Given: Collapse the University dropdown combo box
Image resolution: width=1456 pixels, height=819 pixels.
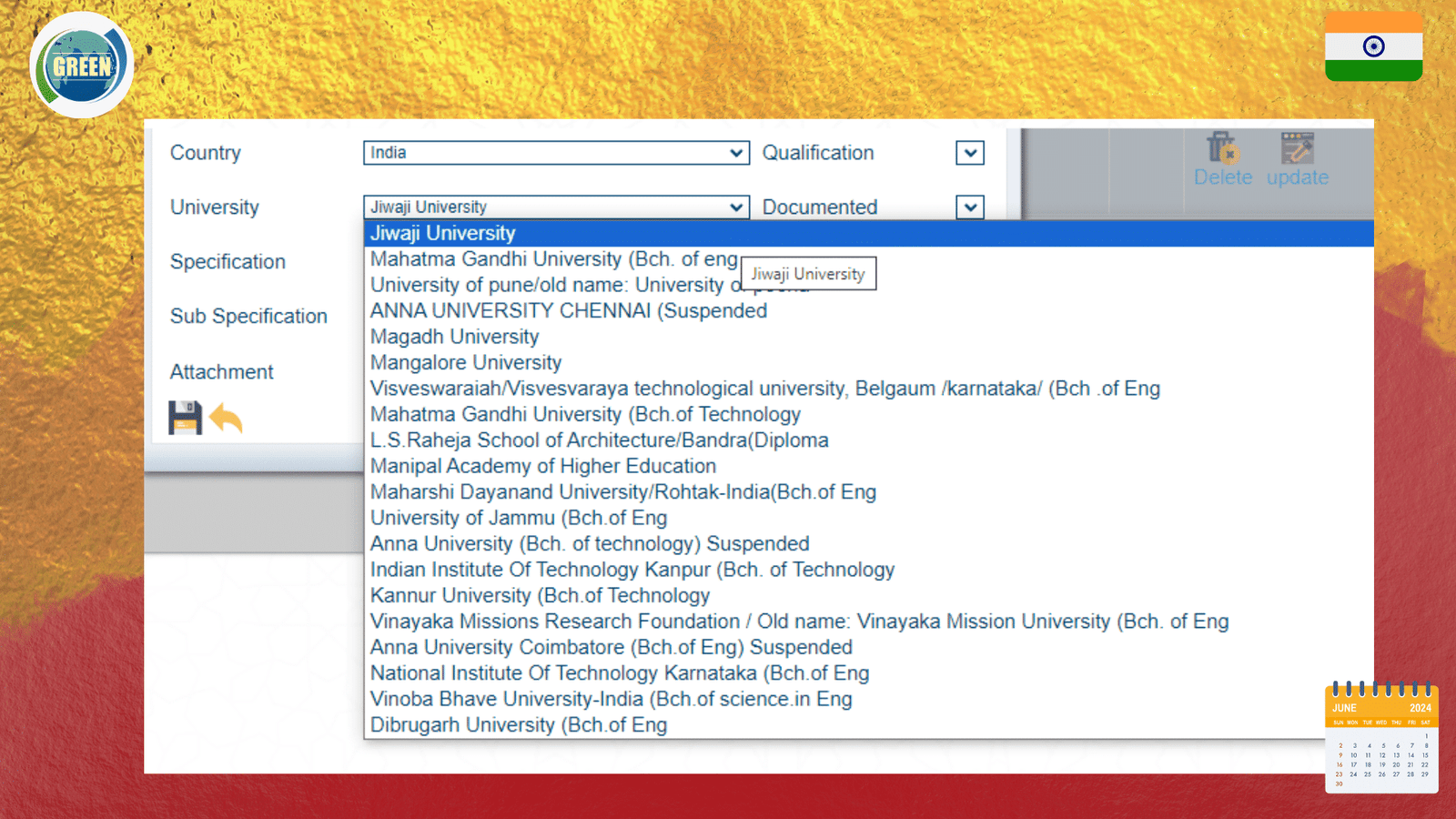Looking at the screenshot, I should pyautogui.click(x=555, y=207).
